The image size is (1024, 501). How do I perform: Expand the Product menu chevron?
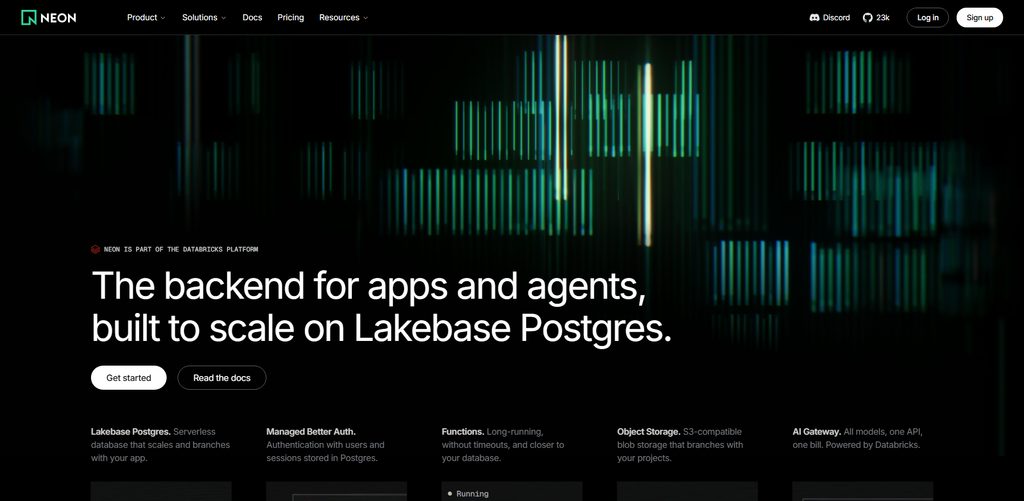tap(163, 18)
